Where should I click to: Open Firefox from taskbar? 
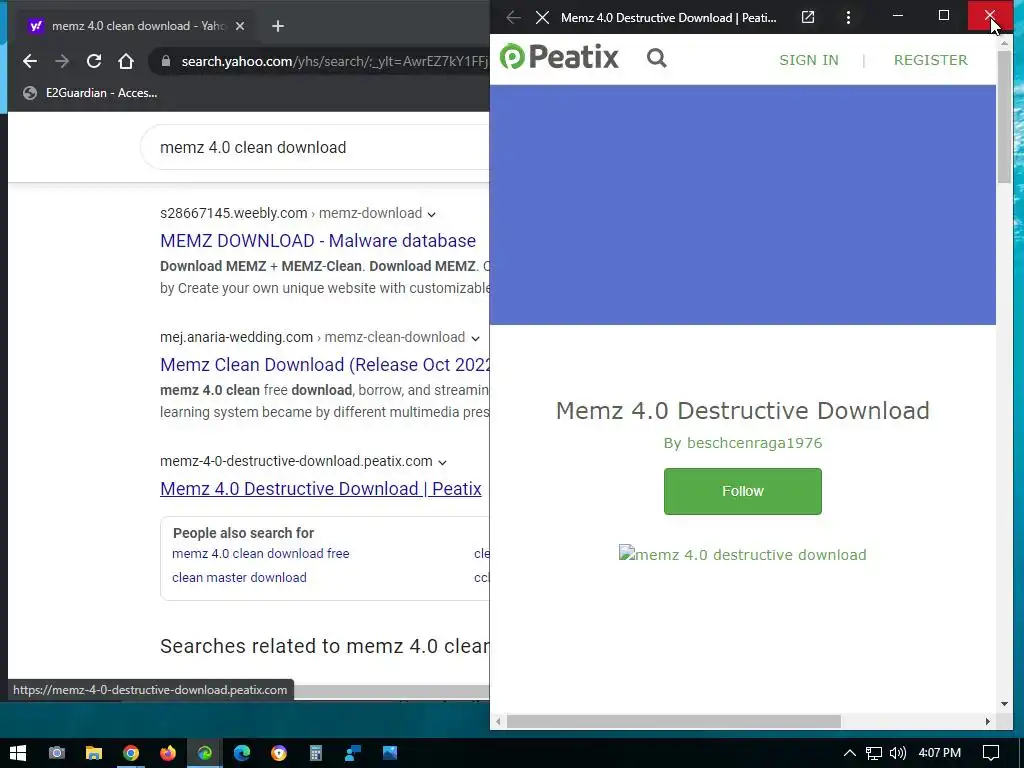click(x=168, y=753)
